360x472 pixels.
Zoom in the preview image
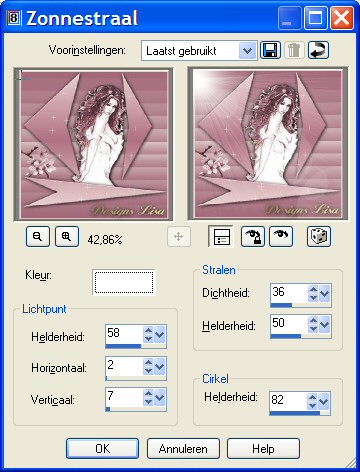pos(67,236)
